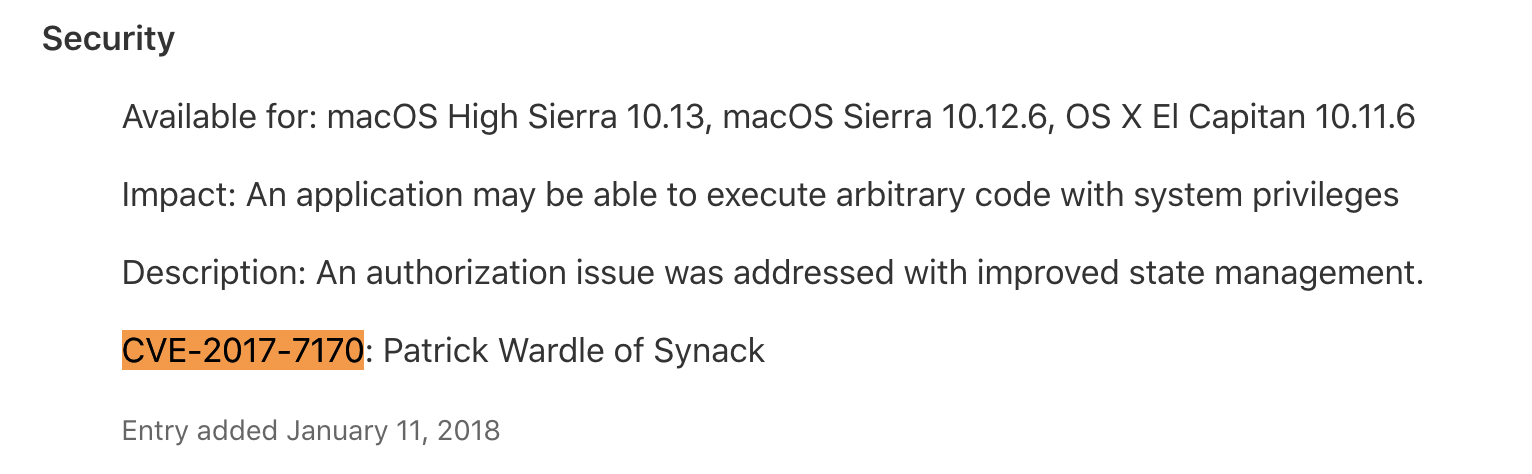
Task: Click 'macOS High Sierra 10.13' text
Action: [516, 117]
